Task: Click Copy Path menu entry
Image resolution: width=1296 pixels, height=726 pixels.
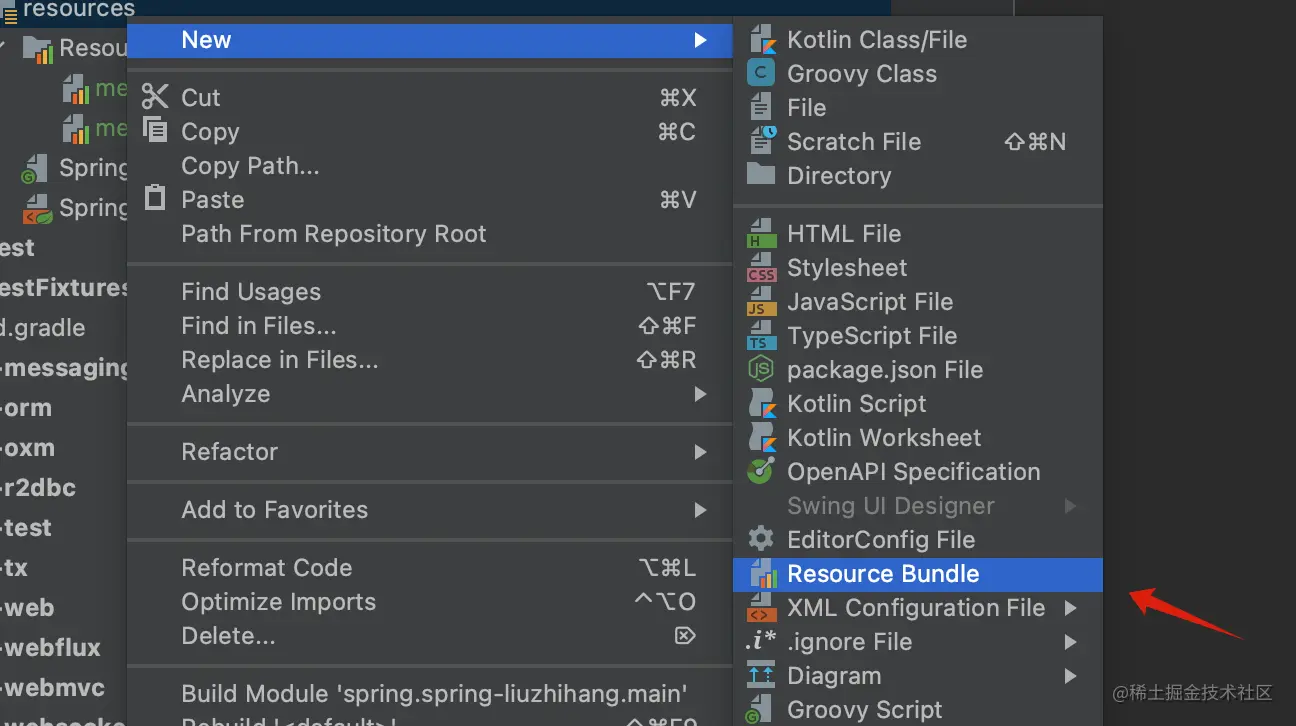Action: click(x=250, y=166)
